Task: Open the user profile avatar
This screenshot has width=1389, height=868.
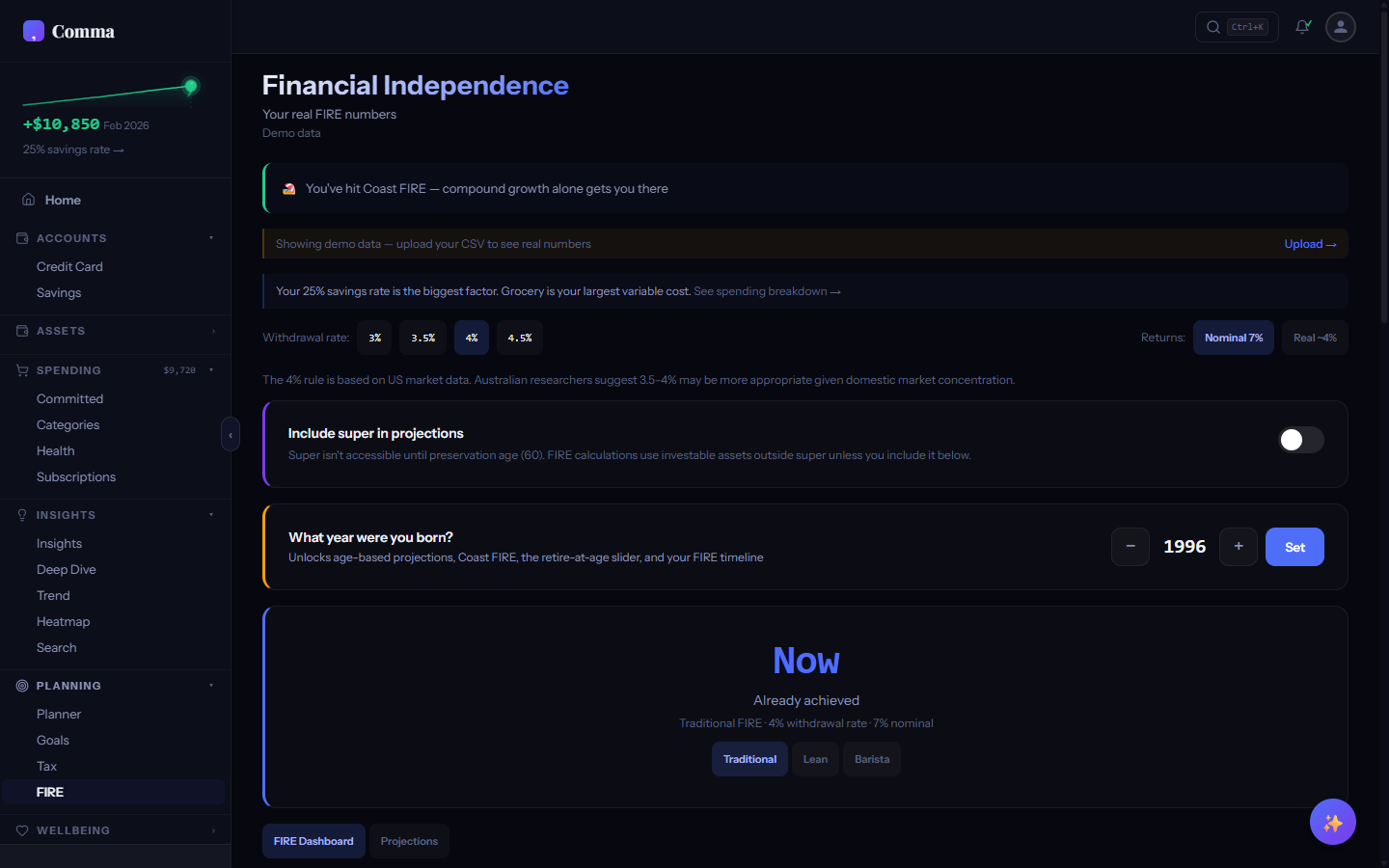Action: point(1341,27)
